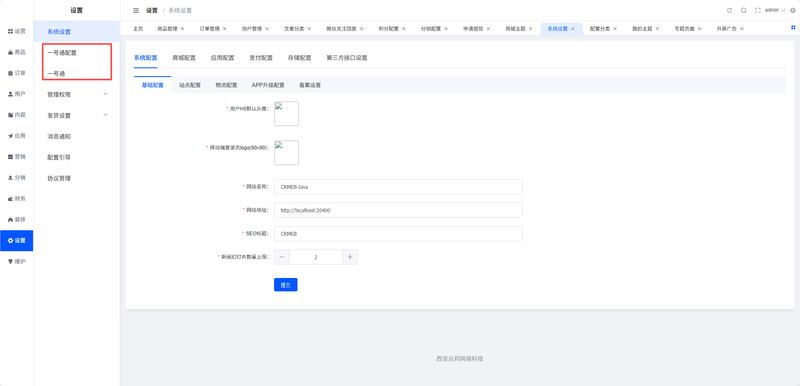This screenshot has width=800, height=386.
Task: Select 基础配置 sub-tab
Action: pyautogui.click(x=153, y=85)
